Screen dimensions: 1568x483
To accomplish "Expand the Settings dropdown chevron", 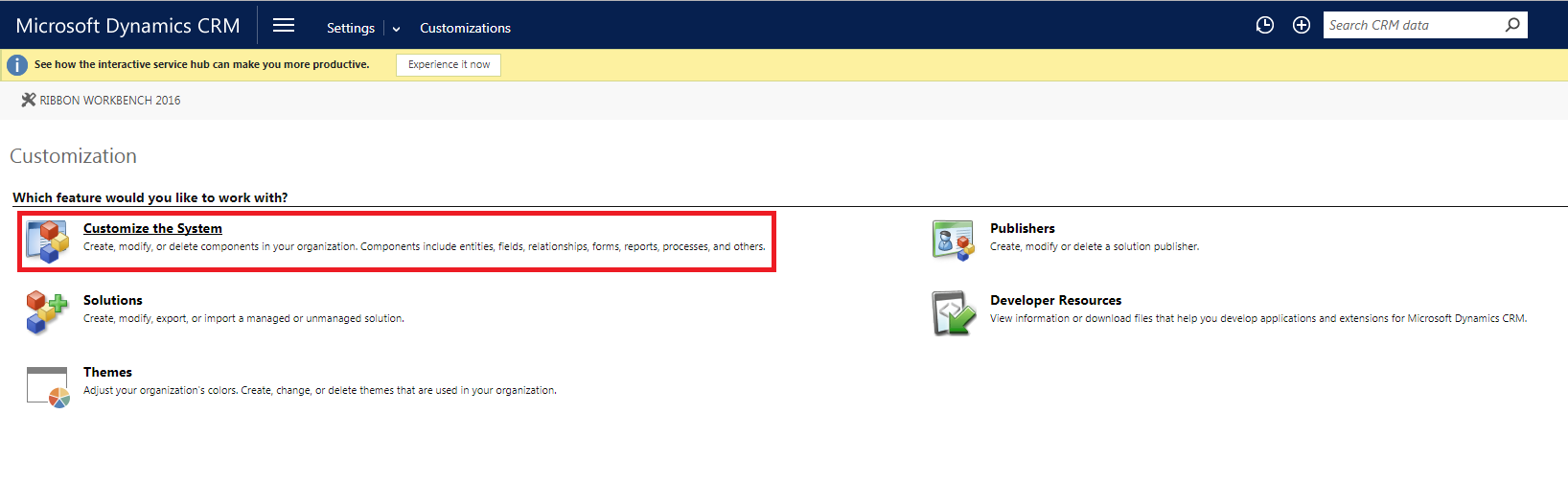I will 397,29.
